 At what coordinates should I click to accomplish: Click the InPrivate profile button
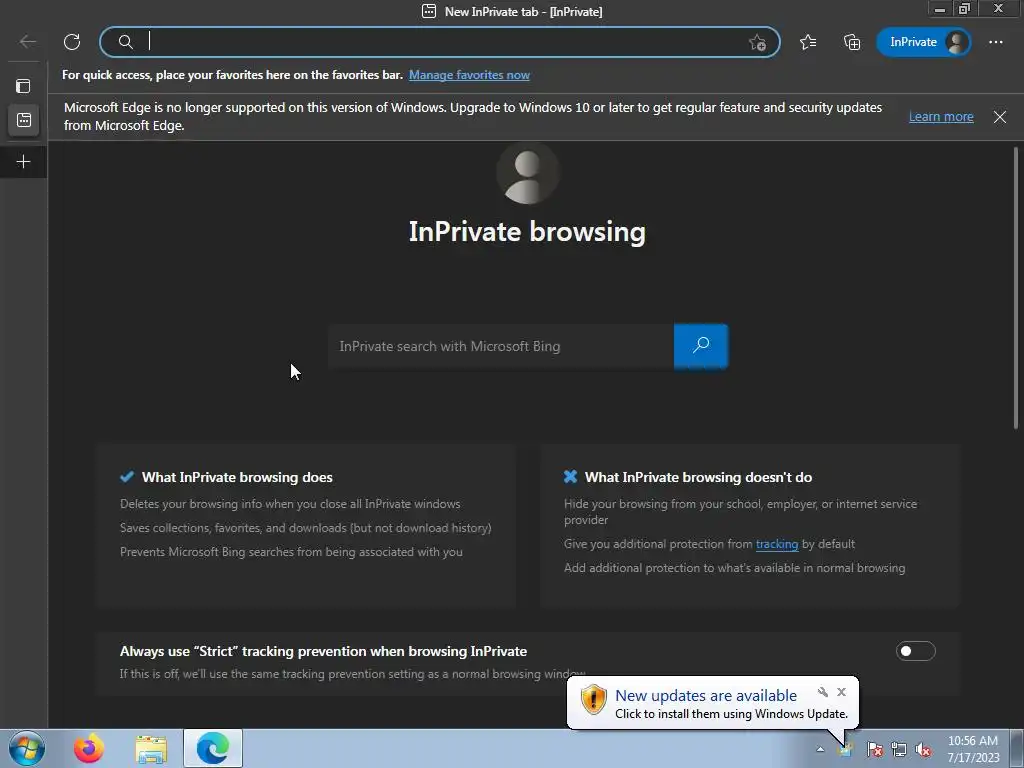point(923,42)
